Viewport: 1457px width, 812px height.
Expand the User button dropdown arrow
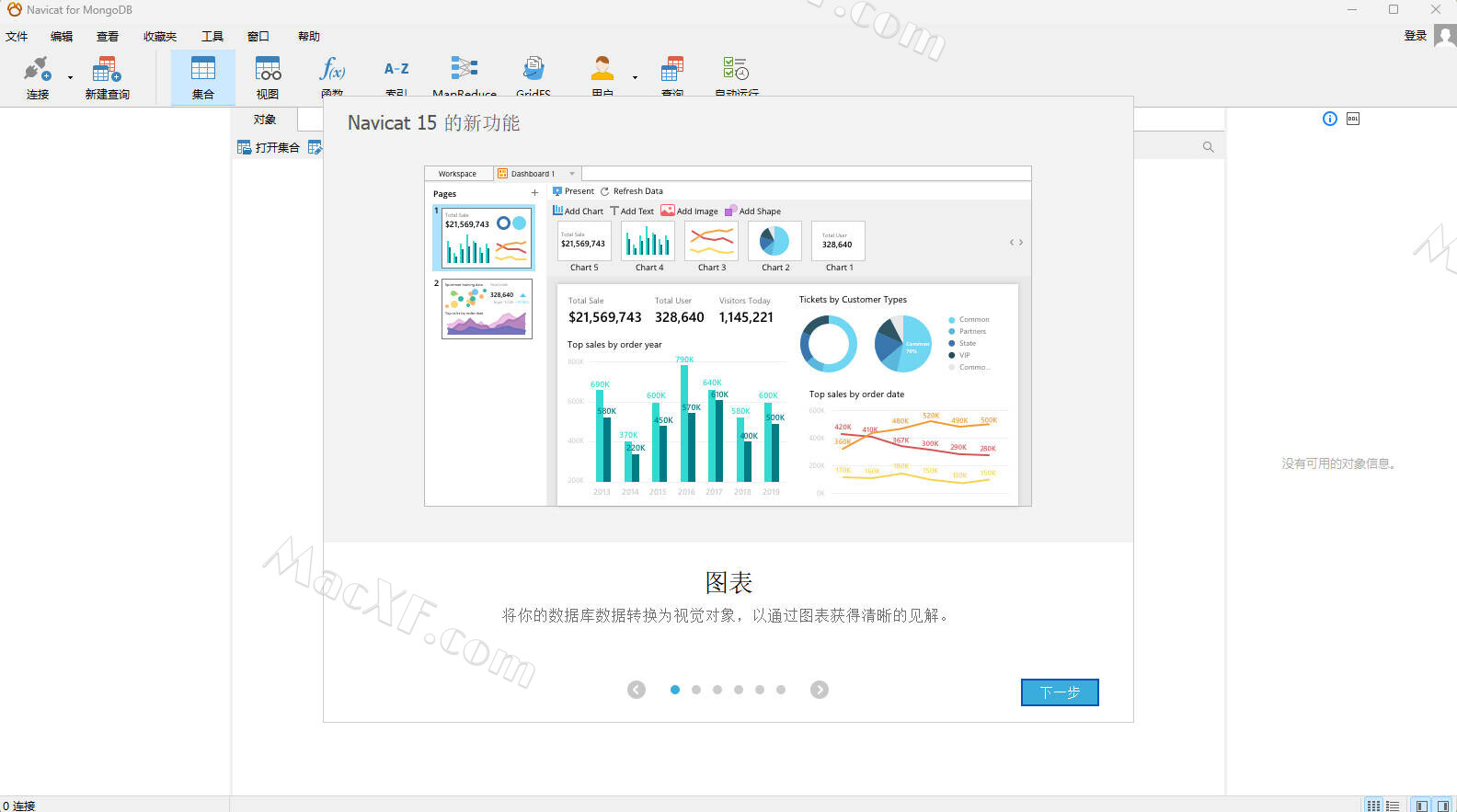635,78
